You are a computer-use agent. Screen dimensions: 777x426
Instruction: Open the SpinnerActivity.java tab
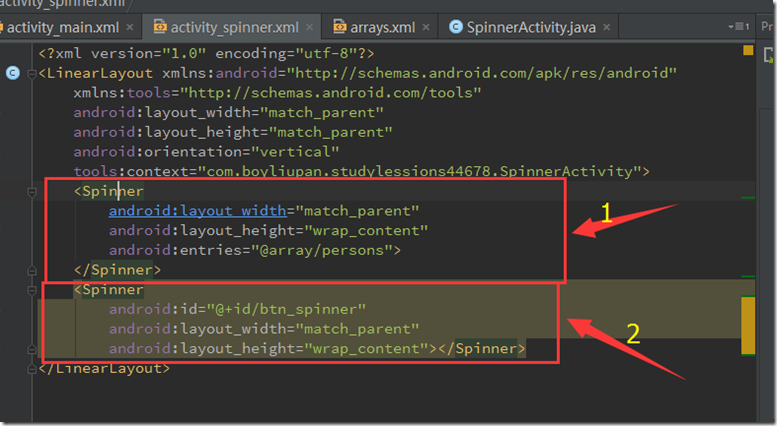point(535,27)
